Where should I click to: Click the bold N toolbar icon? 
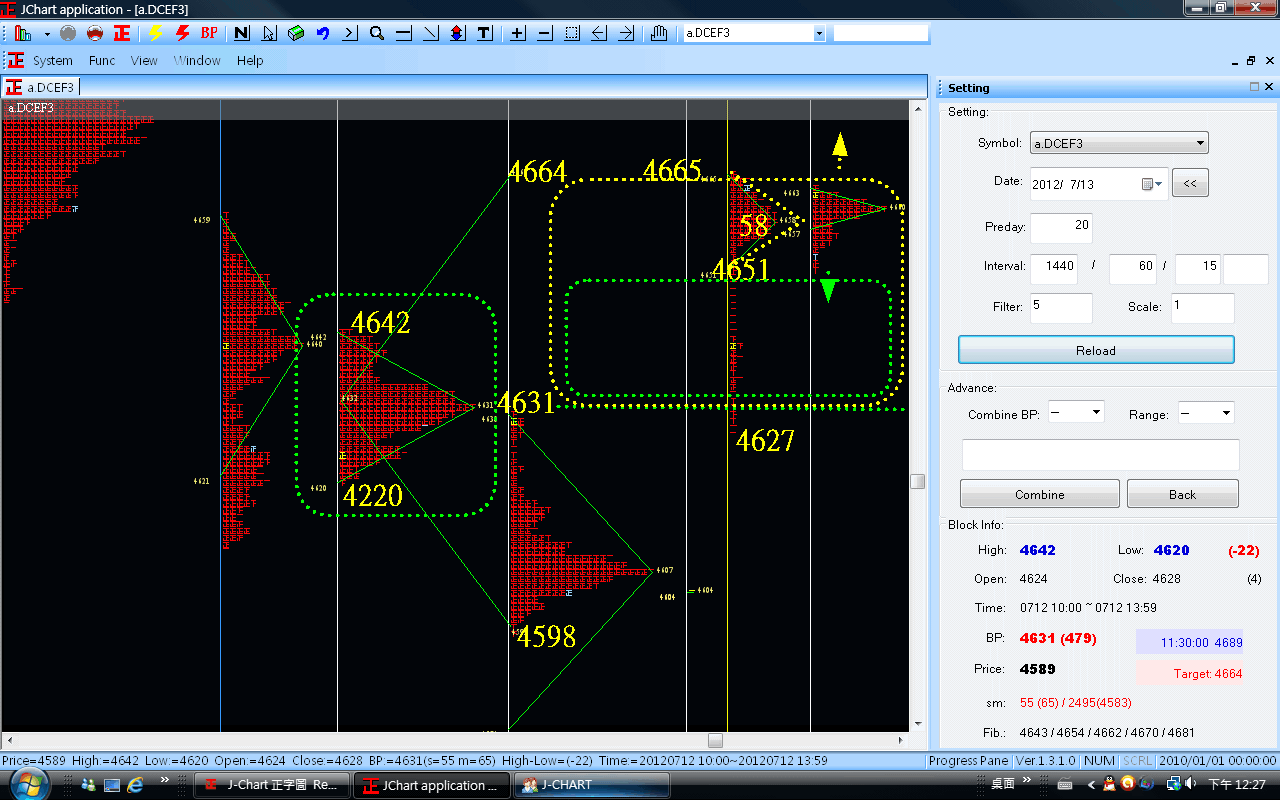pos(242,33)
